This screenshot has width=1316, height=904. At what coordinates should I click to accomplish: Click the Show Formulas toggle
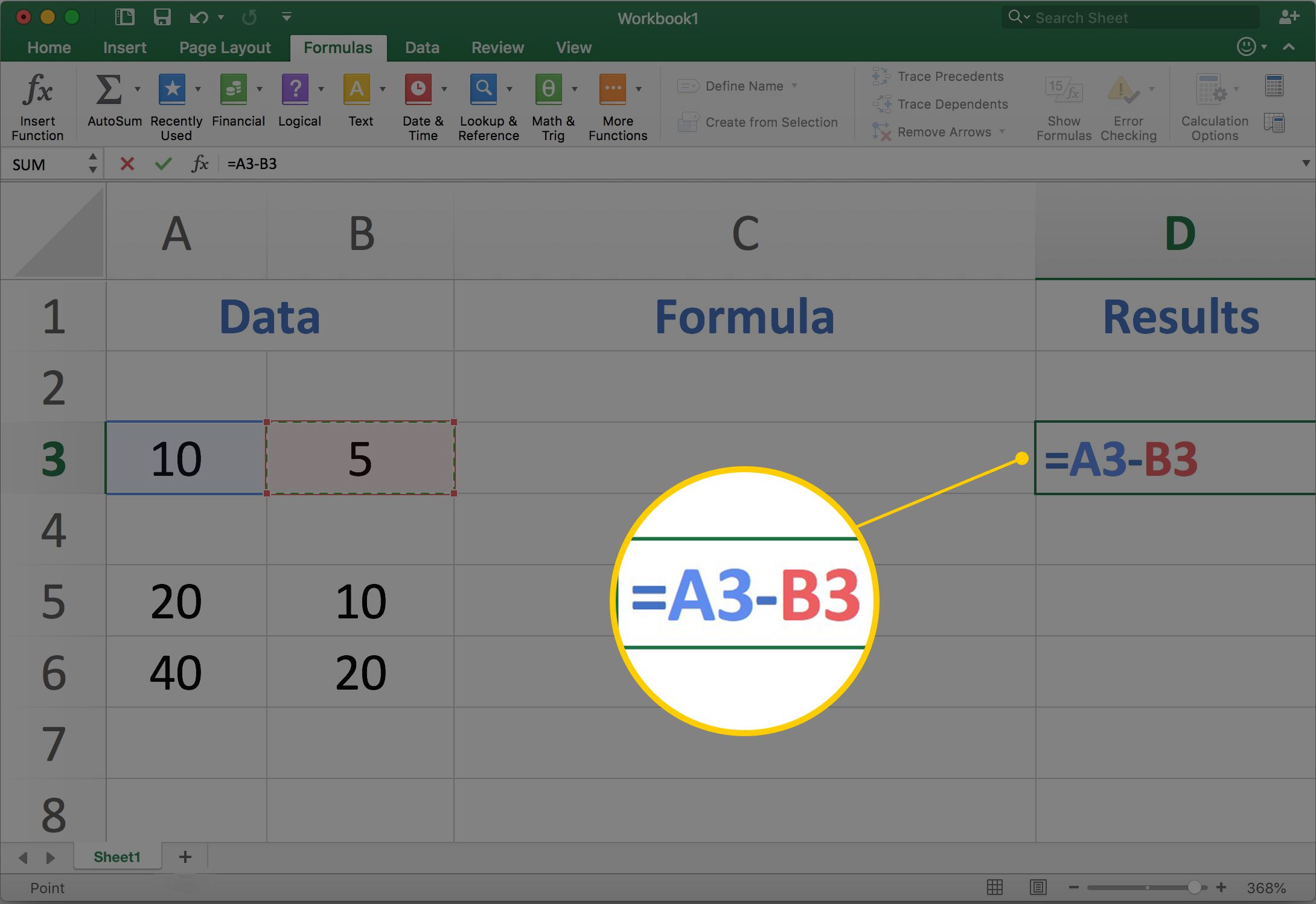1062,104
